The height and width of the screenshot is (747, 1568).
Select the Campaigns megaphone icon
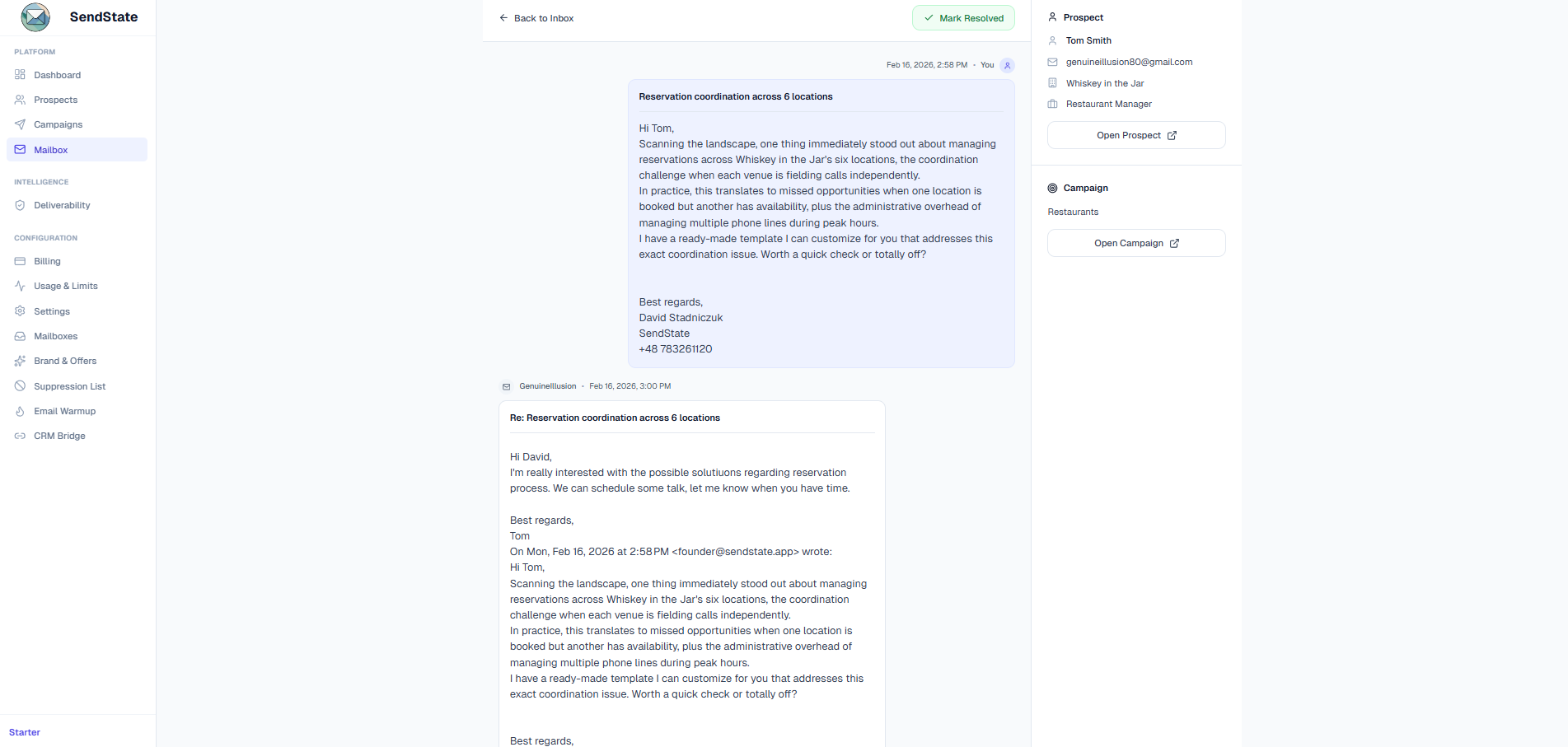[20, 124]
